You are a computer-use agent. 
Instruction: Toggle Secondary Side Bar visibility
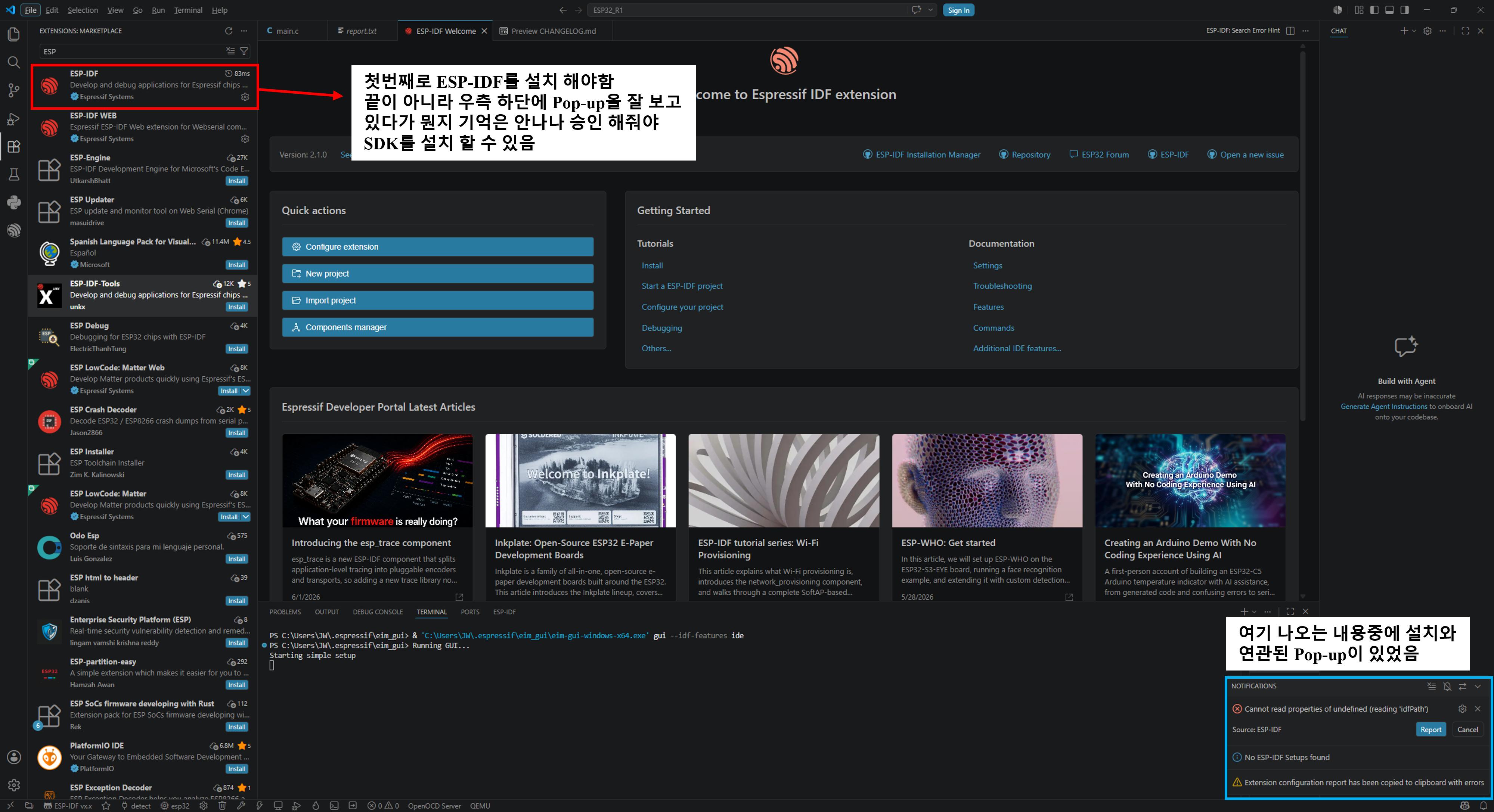click(1404, 10)
